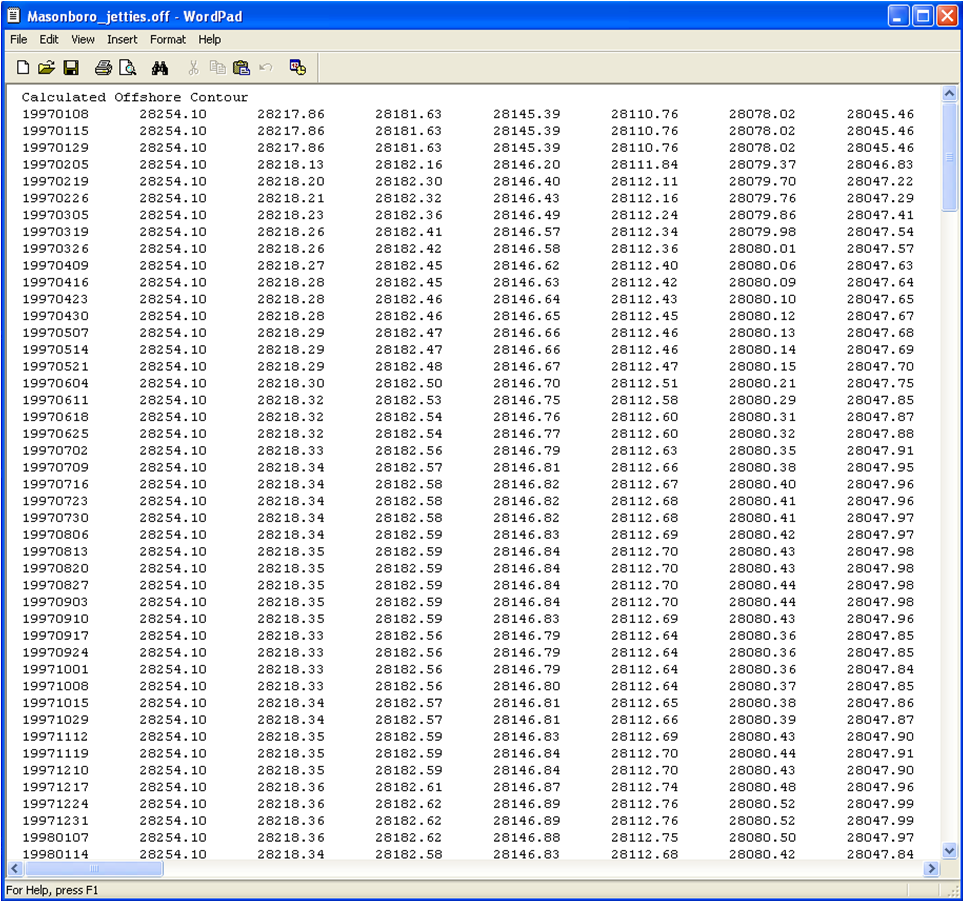Click value 28182.30 in the 19970219 row
Screen dimensions: 964x902
coord(409,181)
